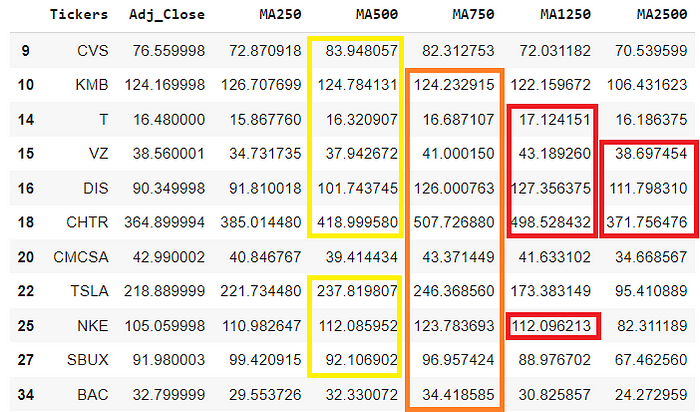Select CHTR MA750 value 507.726880
This screenshot has width=700, height=412.
pyautogui.click(x=454, y=222)
